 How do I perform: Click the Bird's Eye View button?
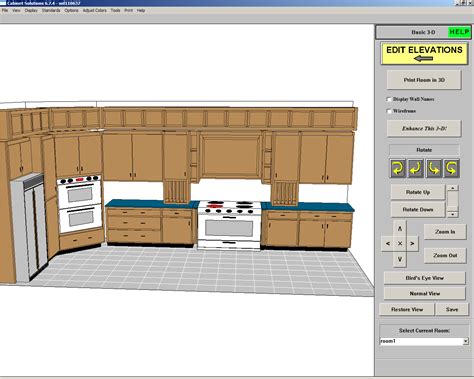point(424,278)
